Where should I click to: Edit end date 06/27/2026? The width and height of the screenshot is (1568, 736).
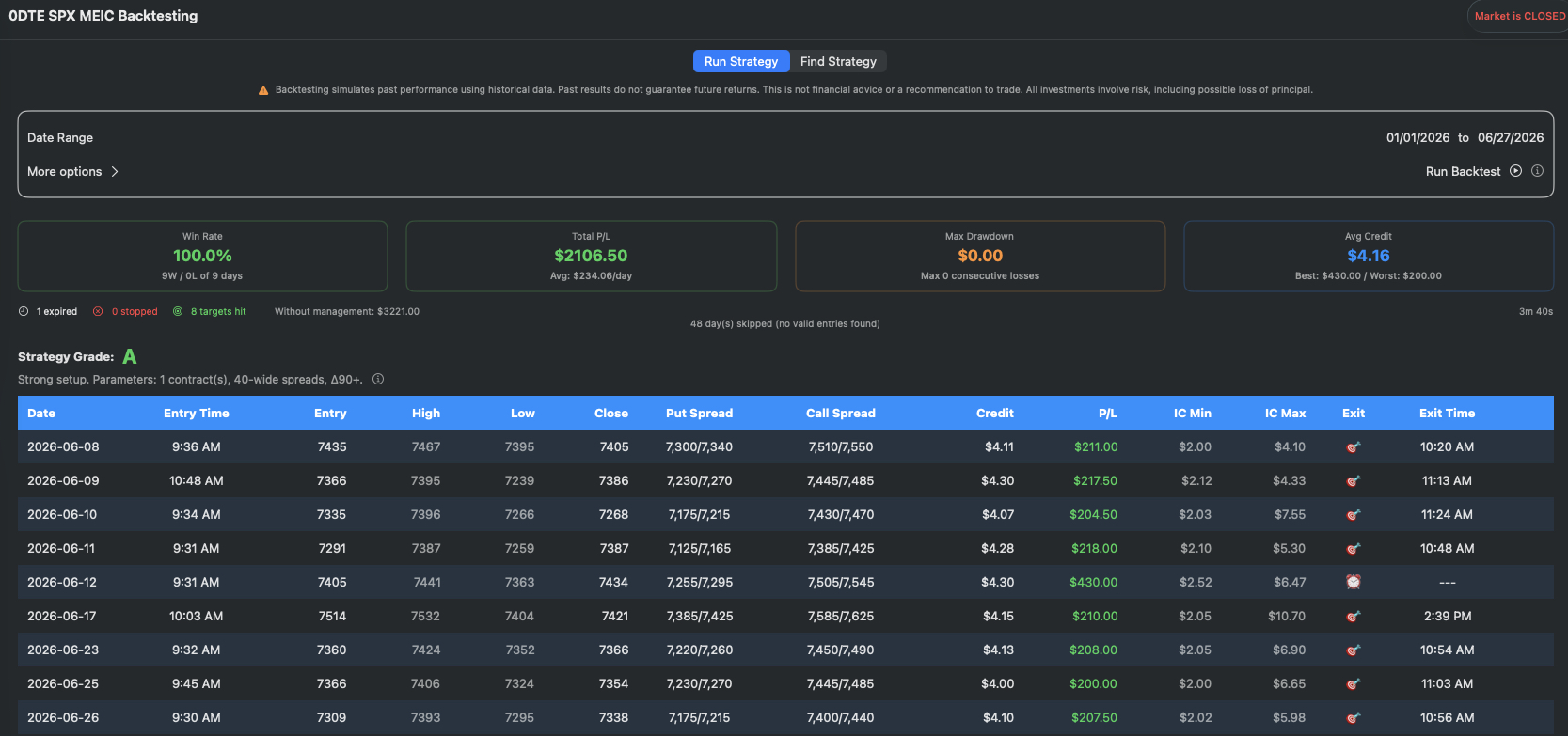[x=1510, y=137]
